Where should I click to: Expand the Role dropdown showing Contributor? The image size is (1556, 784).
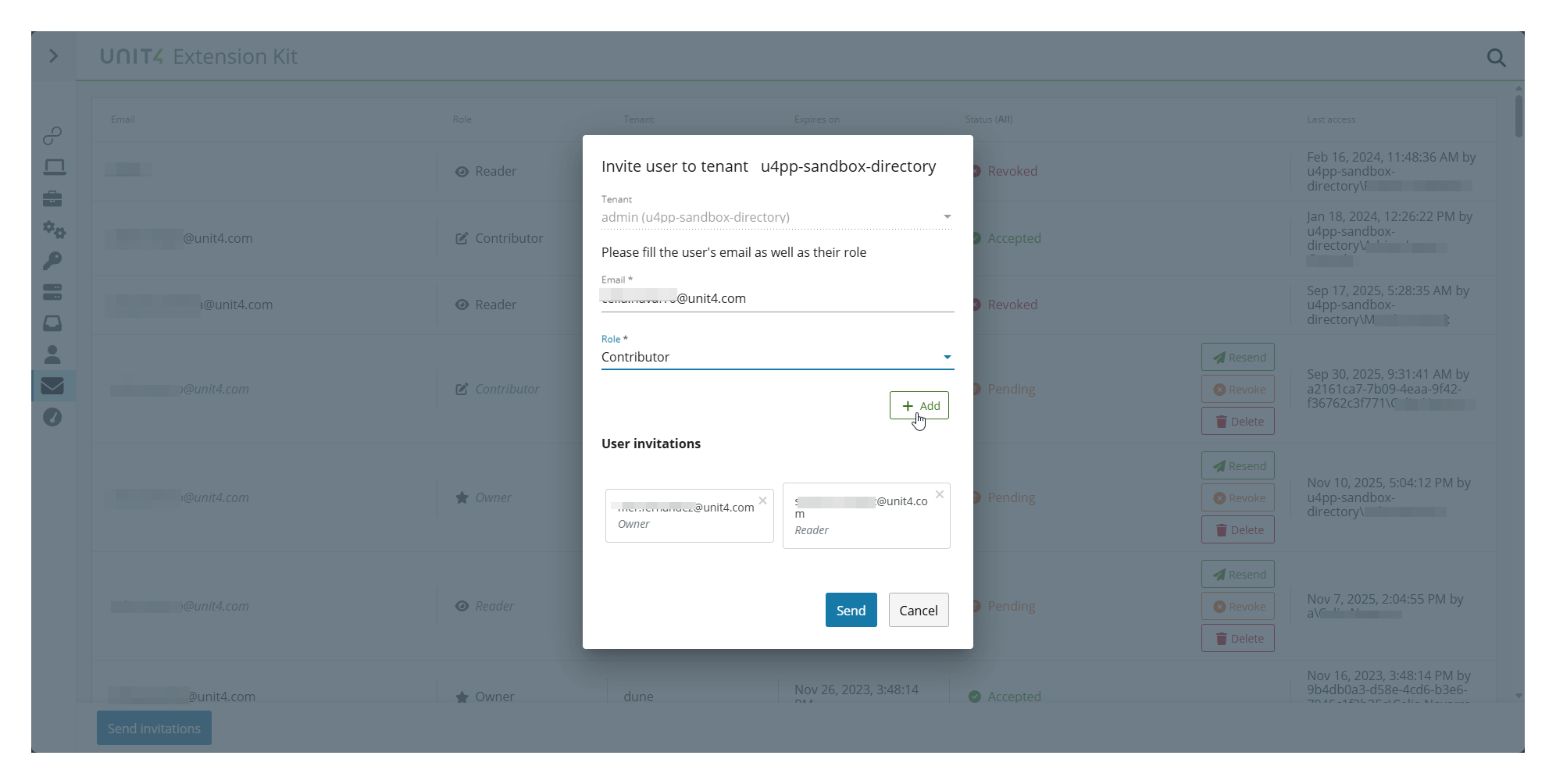tap(946, 357)
